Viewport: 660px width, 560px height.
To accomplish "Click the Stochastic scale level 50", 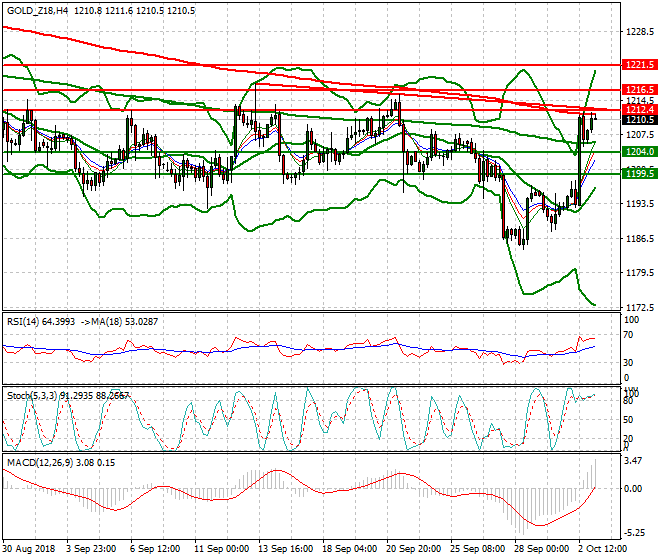I will pyautogui.click(x=628, y=420).
